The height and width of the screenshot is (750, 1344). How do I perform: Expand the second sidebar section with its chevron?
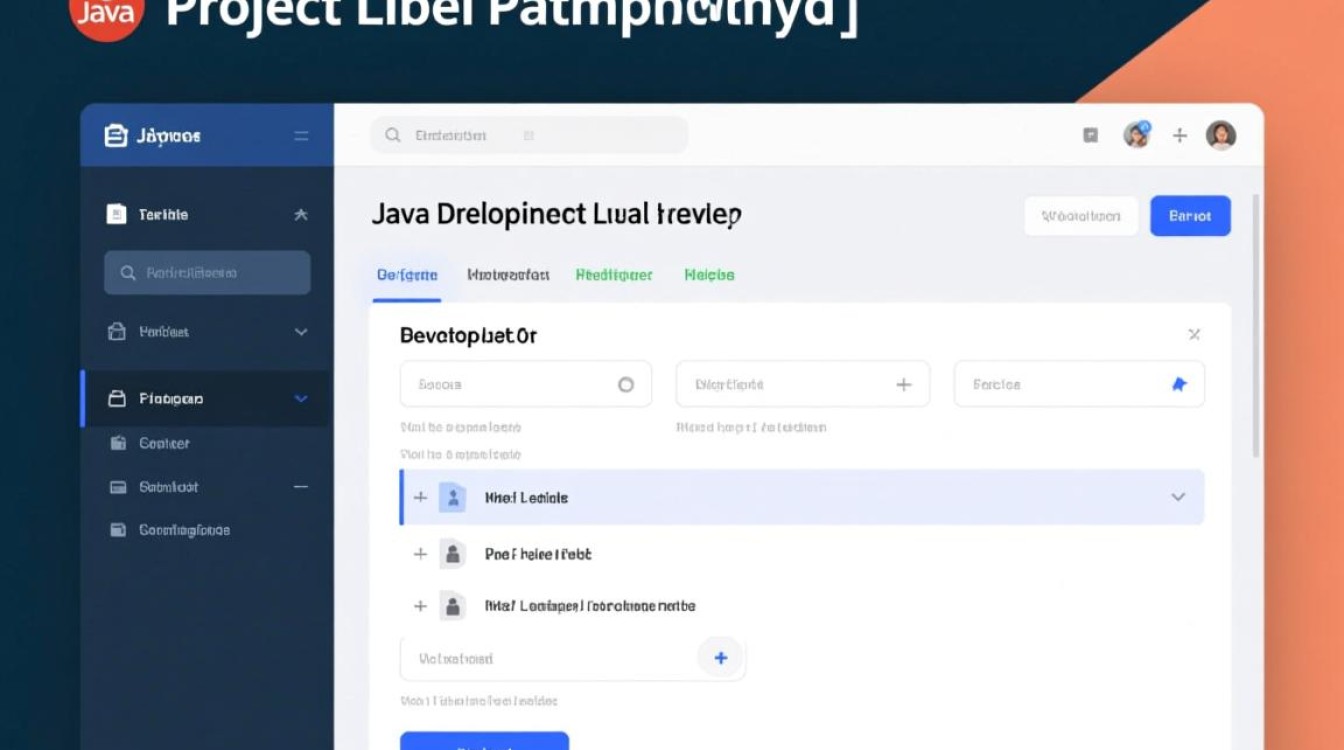pyautogui.click(x=301, y=332)
